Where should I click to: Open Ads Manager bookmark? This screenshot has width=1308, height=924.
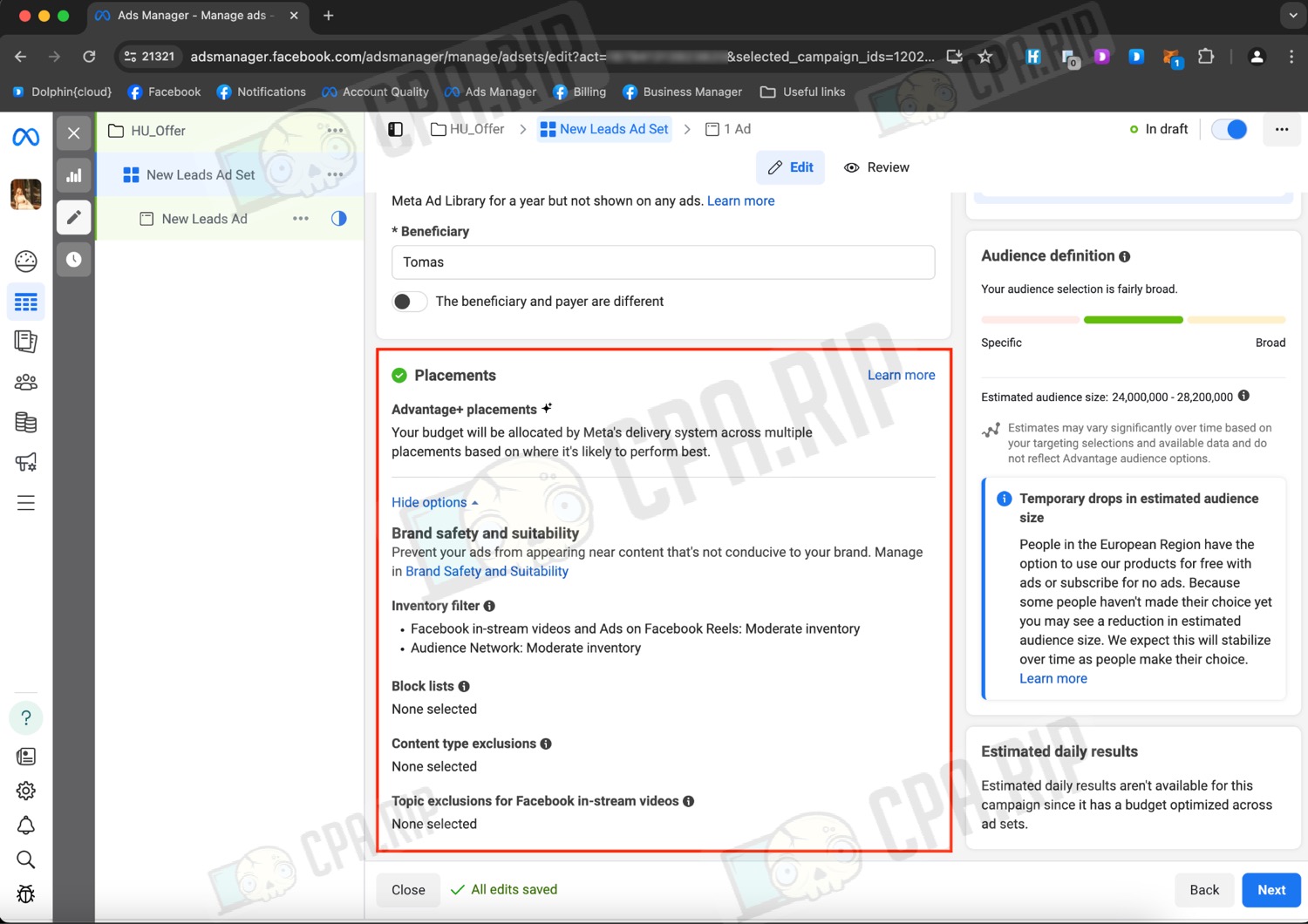click(x=491, y=92)
